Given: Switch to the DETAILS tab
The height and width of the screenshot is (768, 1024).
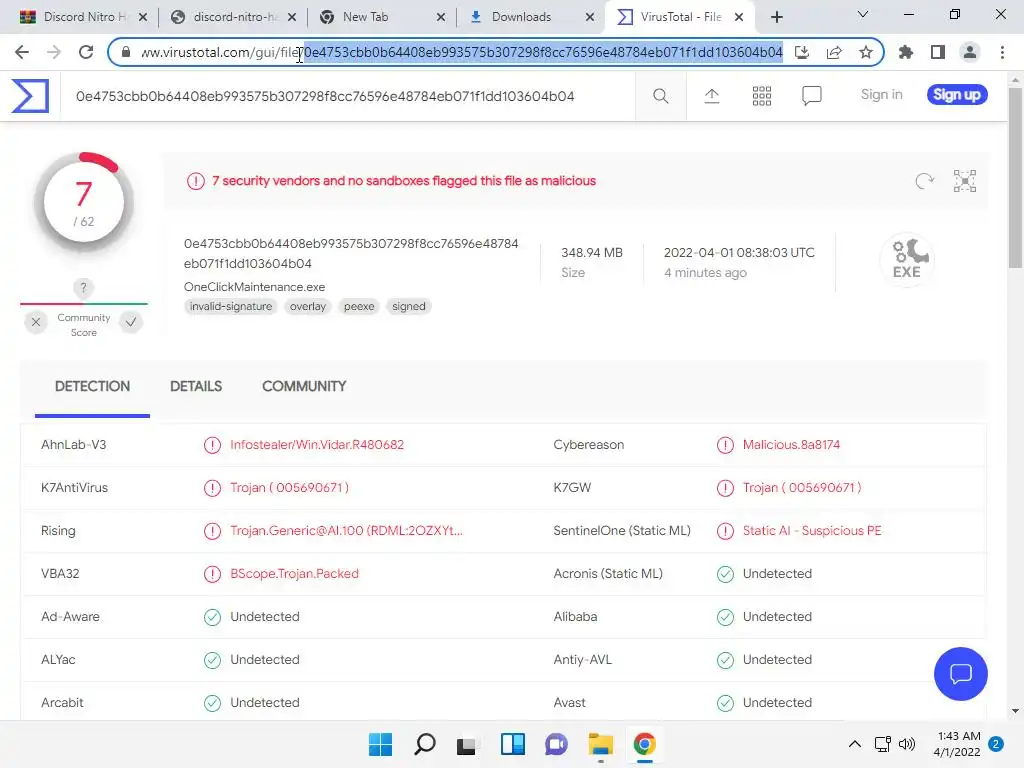Looking at the screenshot, I should click(196, 387).
